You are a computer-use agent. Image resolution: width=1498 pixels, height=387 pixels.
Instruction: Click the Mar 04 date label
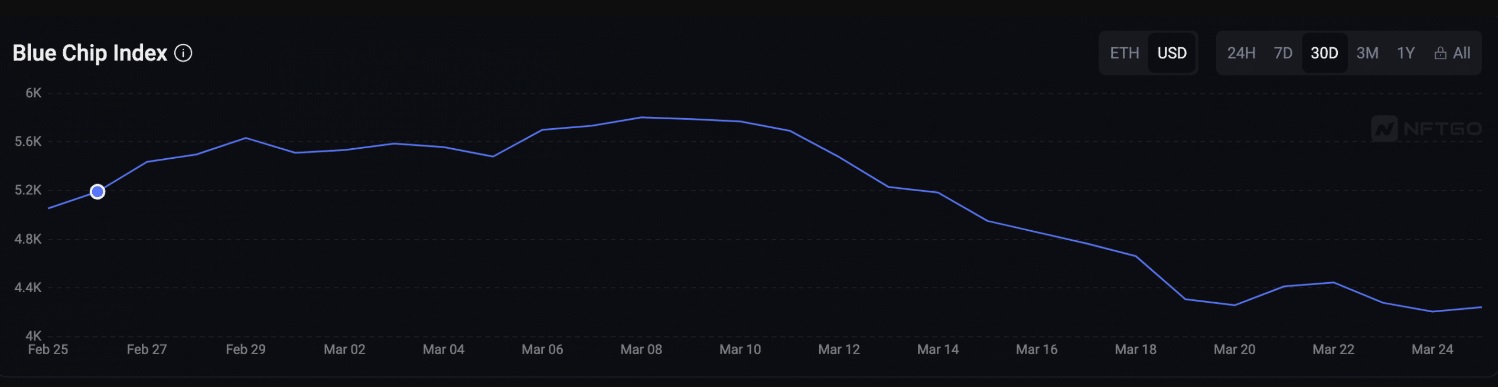click(x=443, y=349)
